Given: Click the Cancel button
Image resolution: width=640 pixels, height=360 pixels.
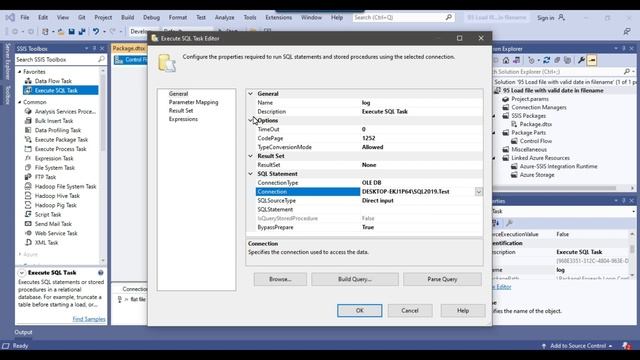Looking at the screenshot, I should pyautogui.click(x=410, y=311).
